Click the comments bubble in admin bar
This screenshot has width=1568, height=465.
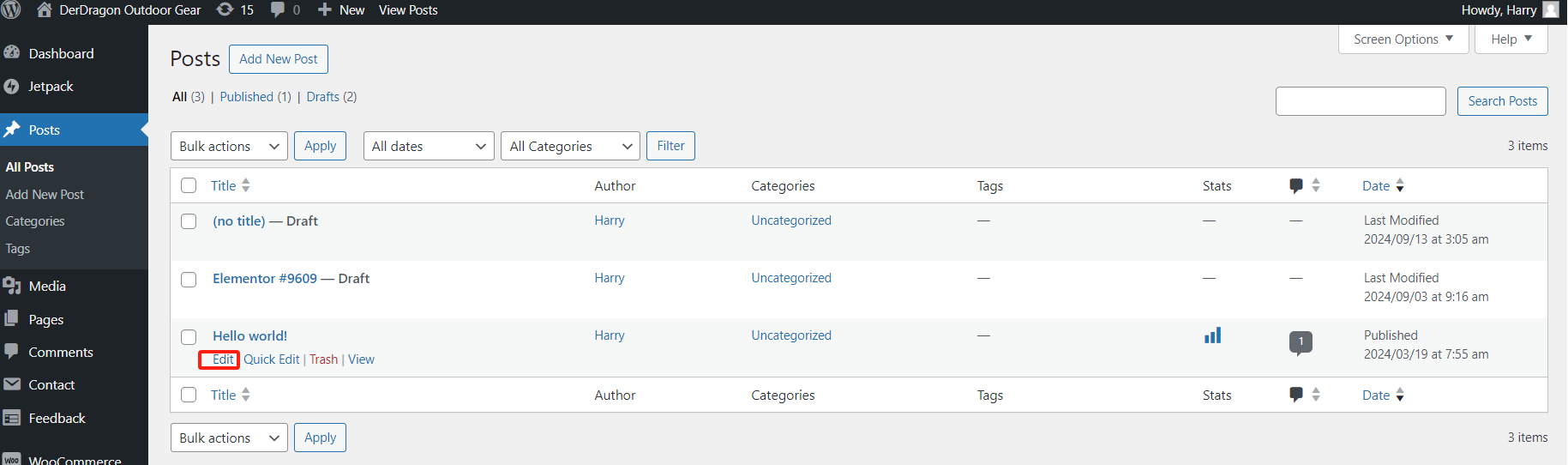(x=278, y=10)
